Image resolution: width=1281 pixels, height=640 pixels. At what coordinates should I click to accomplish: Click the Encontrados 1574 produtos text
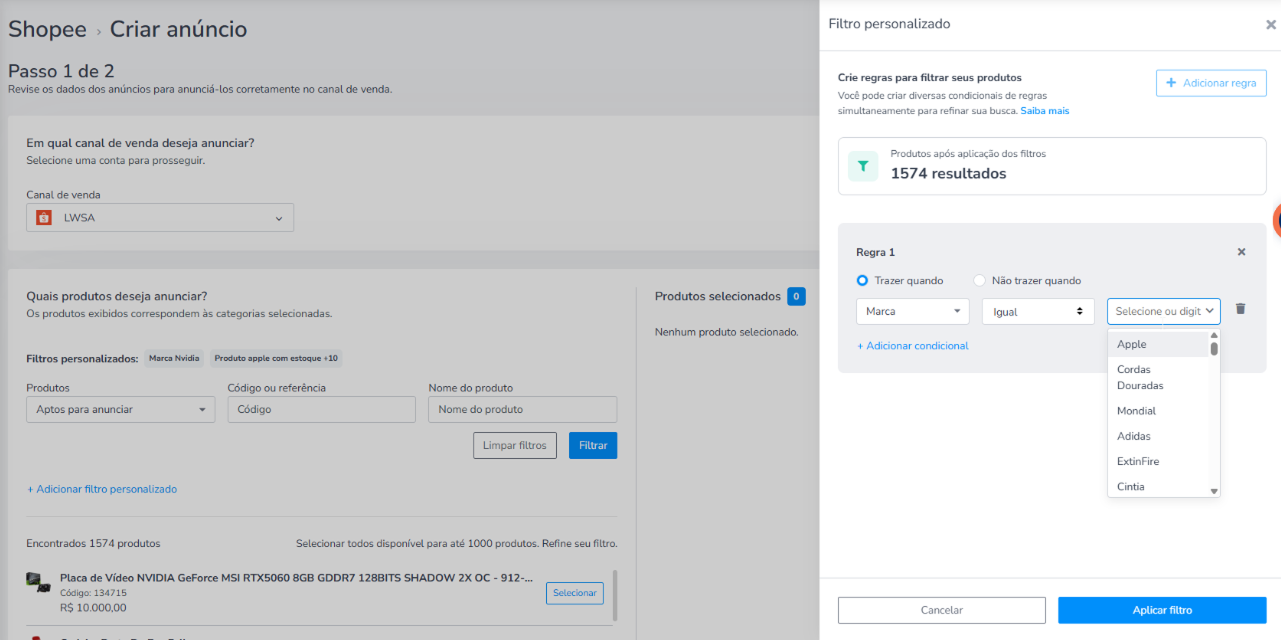(93, 544)
